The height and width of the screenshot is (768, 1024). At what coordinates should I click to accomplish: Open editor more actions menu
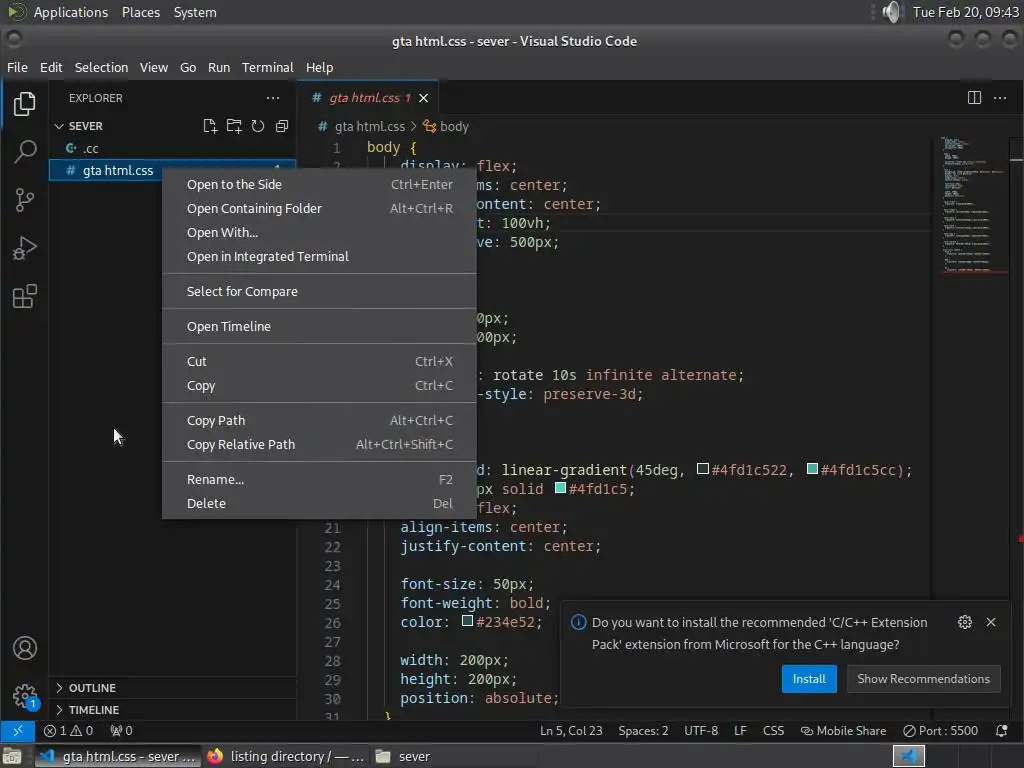pos(1000,98)
